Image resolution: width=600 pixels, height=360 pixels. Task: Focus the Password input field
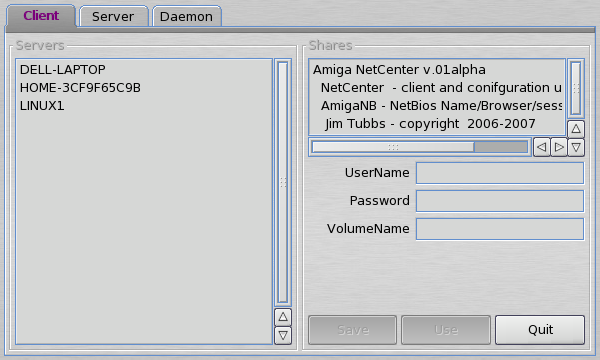pos(500,201)
